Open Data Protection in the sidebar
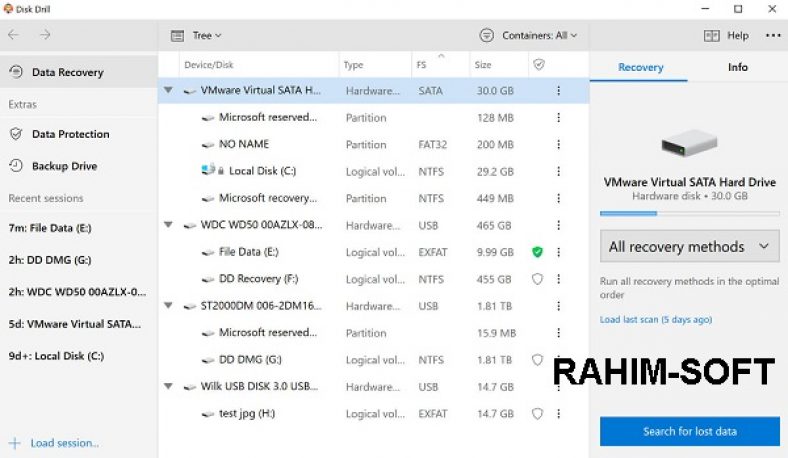This screenshot has width=788, height=458. click(78, 134)
